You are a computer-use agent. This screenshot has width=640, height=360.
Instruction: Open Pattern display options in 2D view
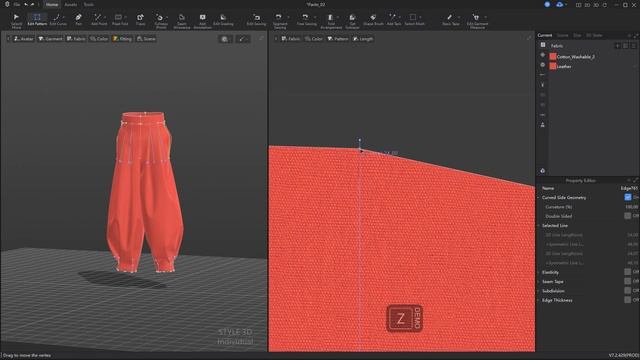pyautogui.click(x=338, y=39)
